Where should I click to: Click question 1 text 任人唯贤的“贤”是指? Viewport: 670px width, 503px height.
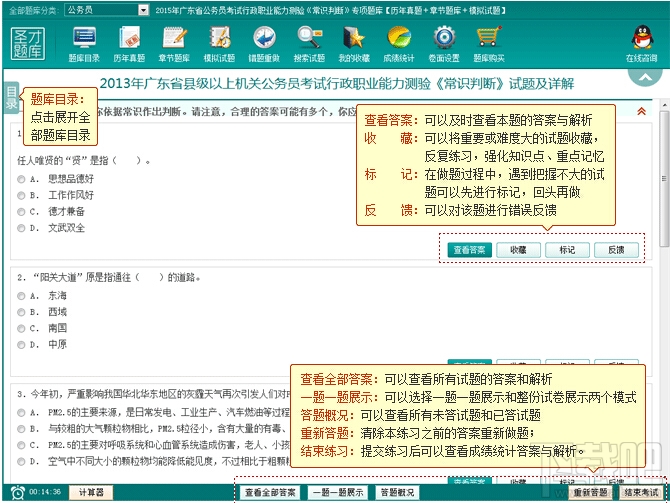coord(83,161)
